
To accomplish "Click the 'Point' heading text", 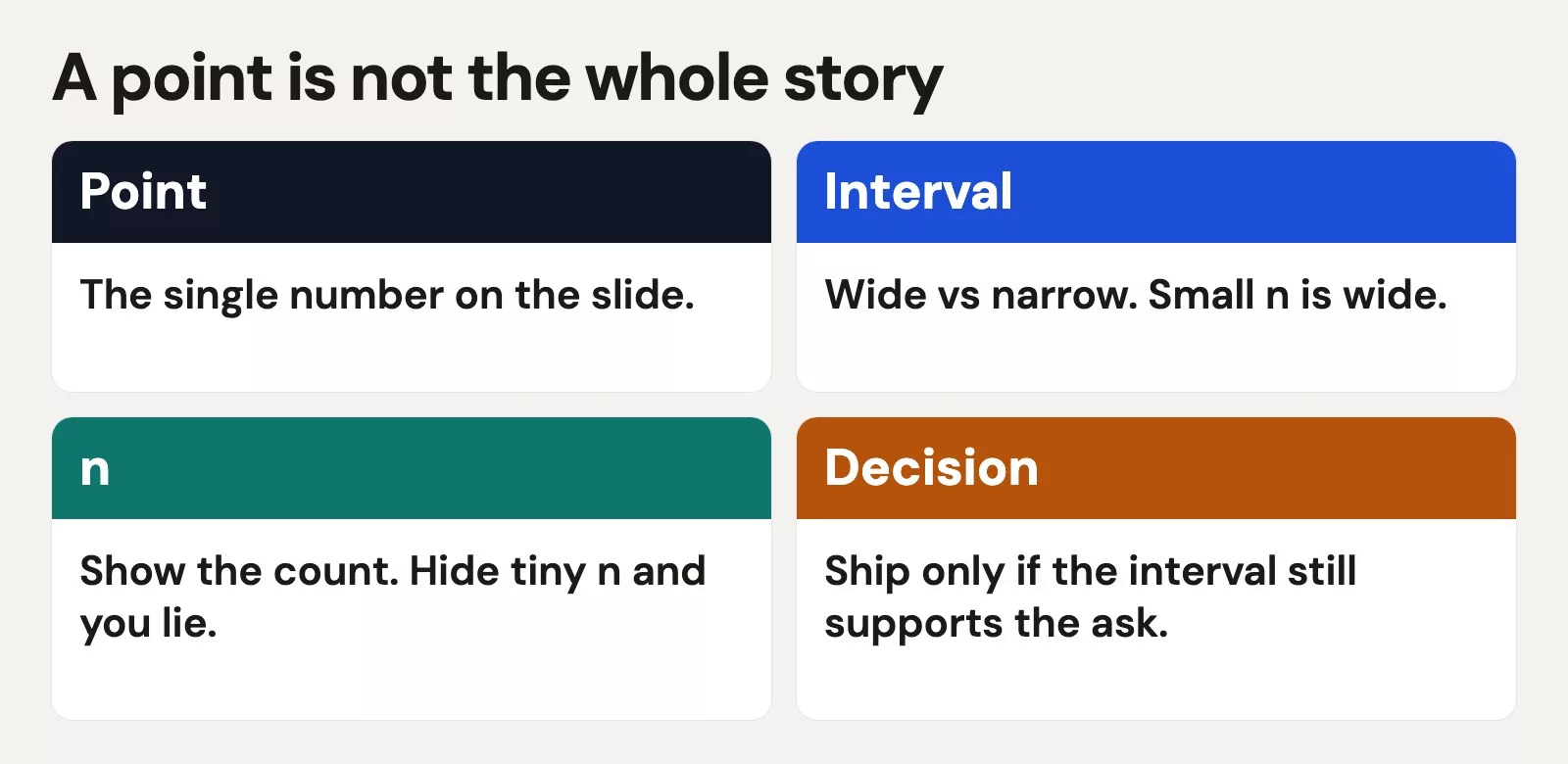I will tap(143, 191).
